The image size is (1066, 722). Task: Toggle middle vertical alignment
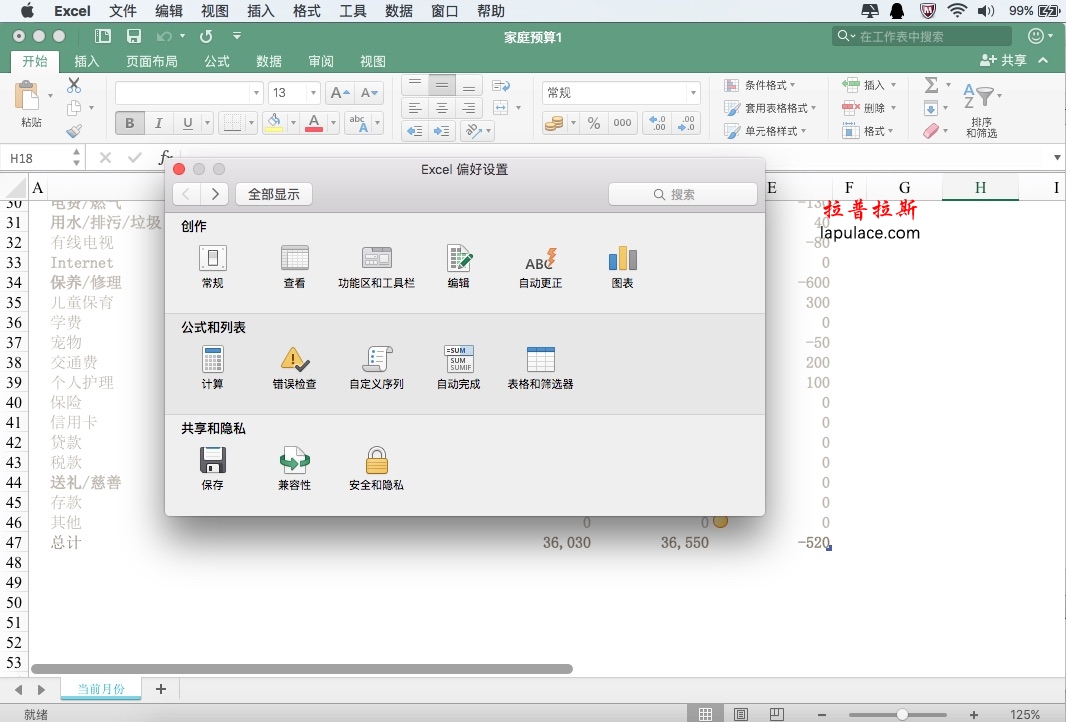click(442, 86)
